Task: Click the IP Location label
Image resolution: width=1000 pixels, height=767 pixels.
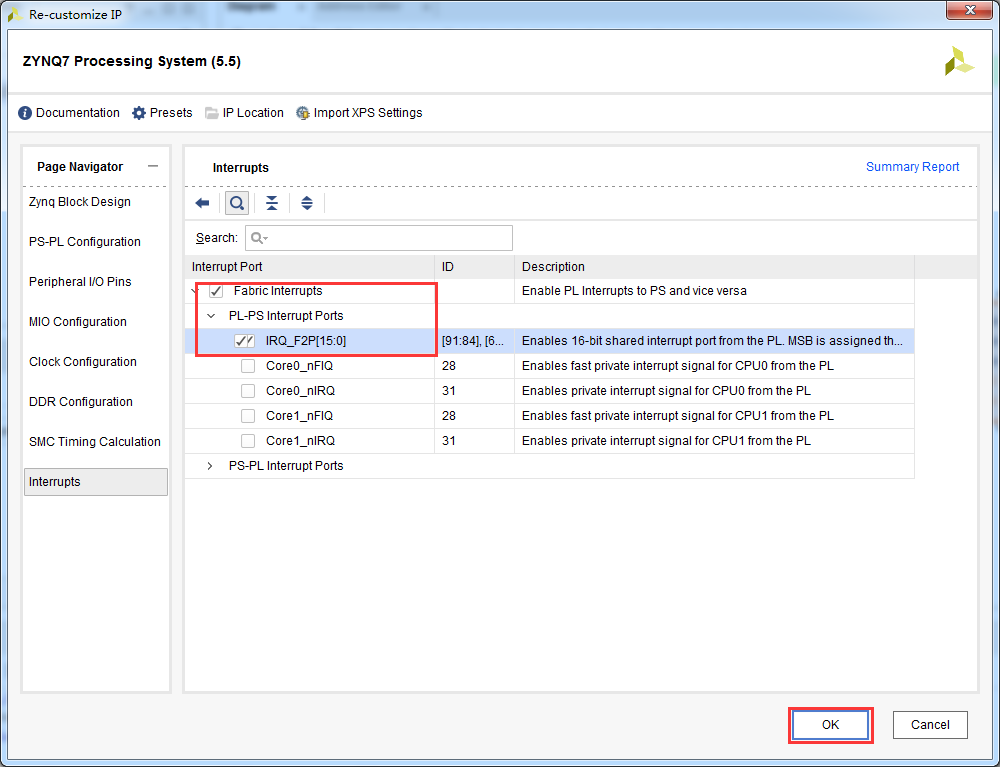Action: tap(253, 113)
